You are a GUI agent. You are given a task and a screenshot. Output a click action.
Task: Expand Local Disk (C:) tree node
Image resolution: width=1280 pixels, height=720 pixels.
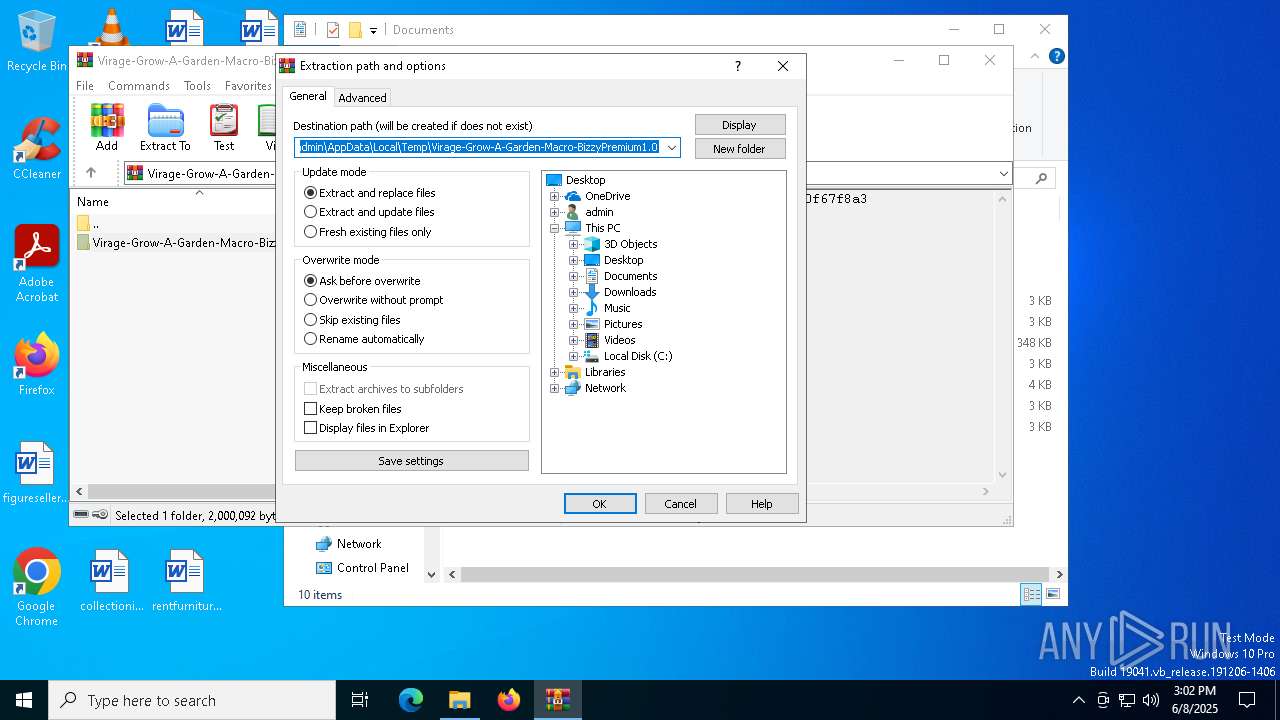tap(574, 356)
